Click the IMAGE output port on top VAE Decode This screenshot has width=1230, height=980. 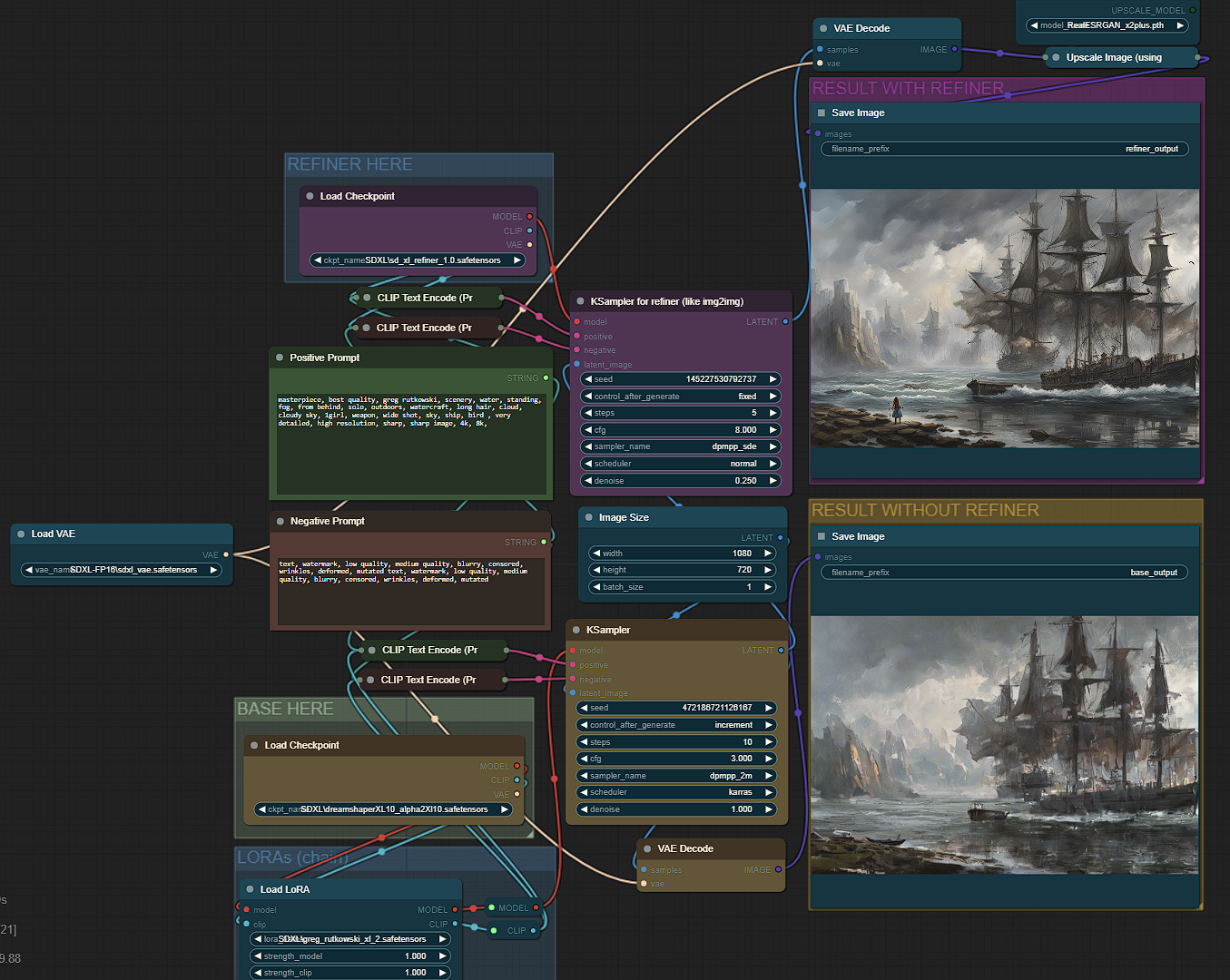[954, 50]
